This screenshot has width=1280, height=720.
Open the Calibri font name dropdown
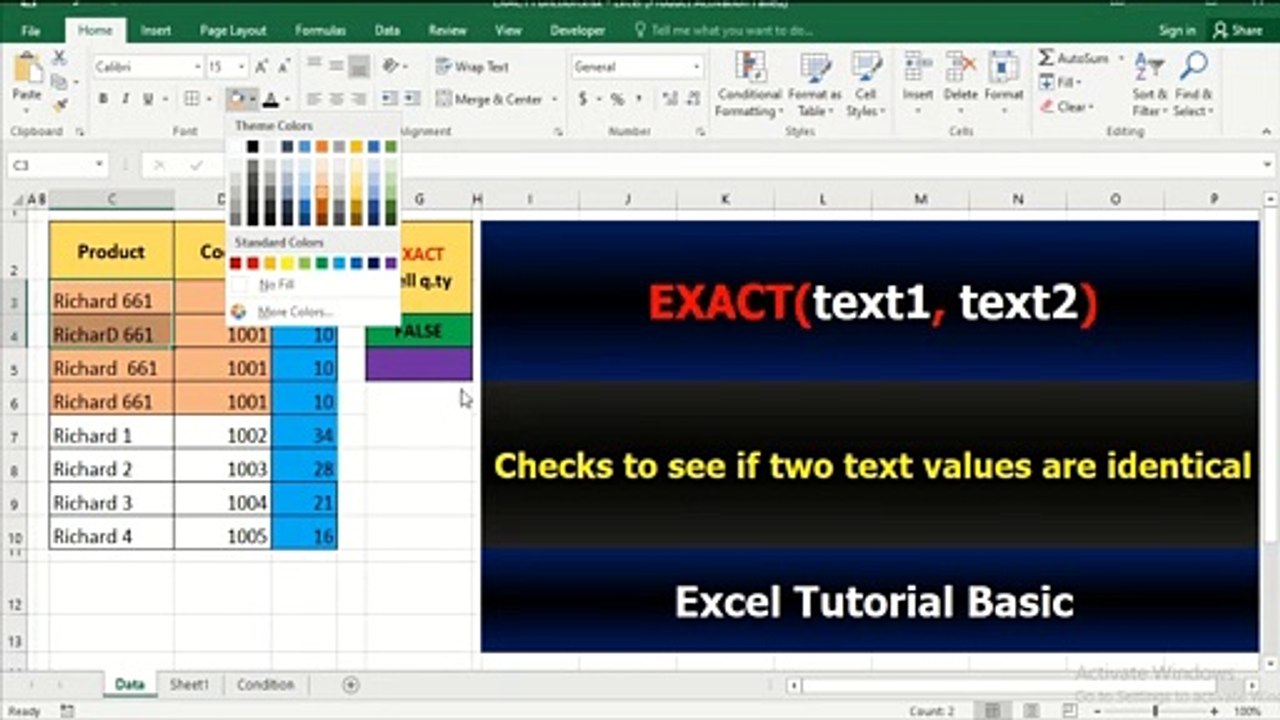(196, 67)
